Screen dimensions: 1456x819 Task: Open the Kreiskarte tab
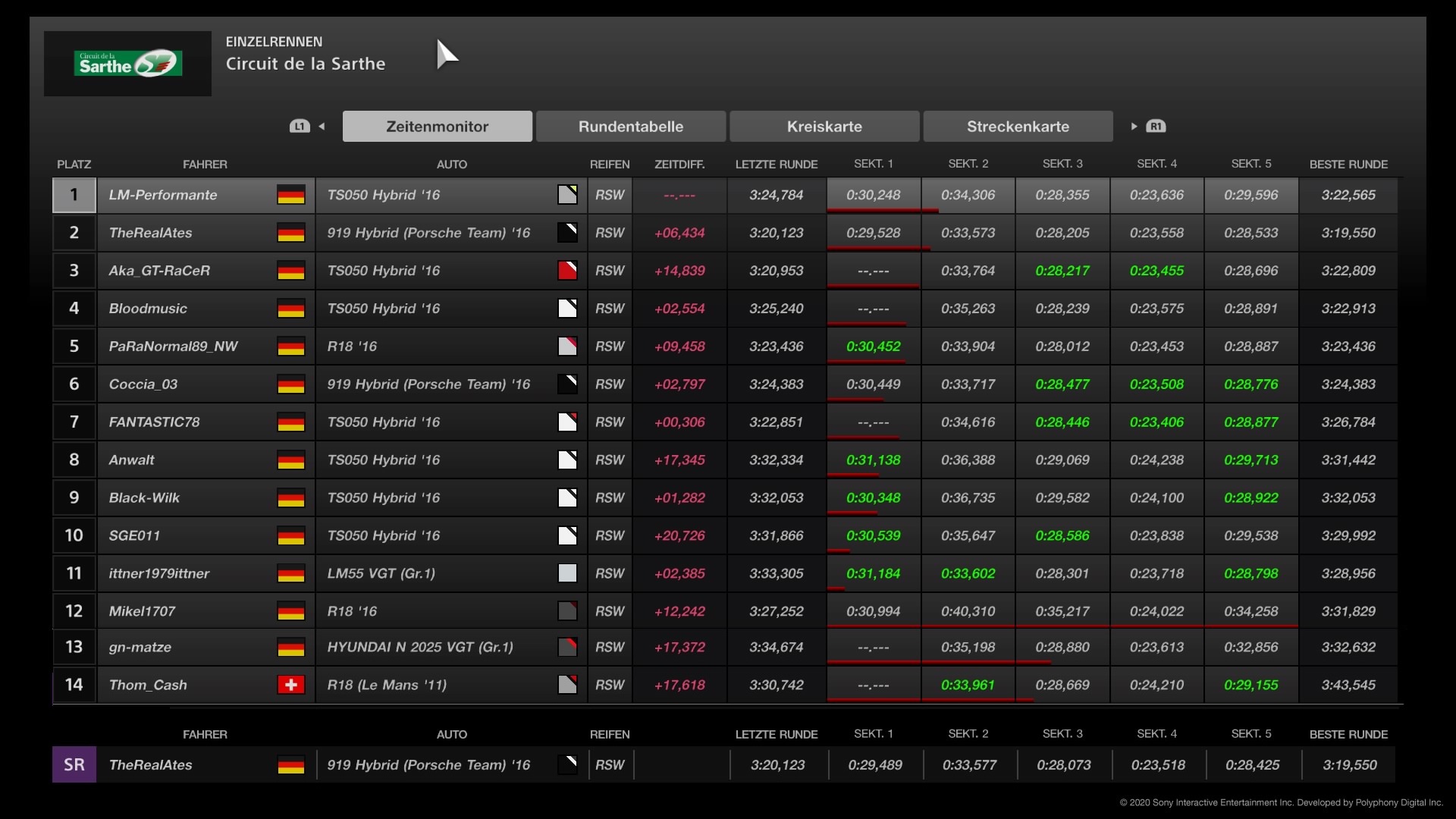click(824, 127)
